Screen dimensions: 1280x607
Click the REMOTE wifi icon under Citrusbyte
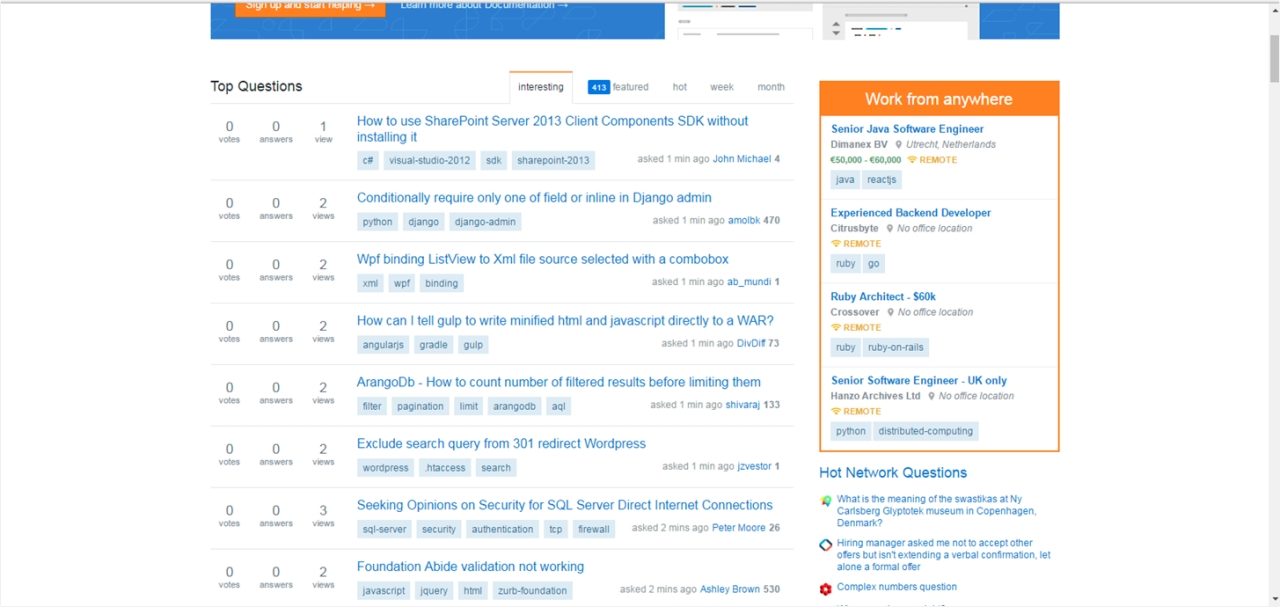point(837,244)
